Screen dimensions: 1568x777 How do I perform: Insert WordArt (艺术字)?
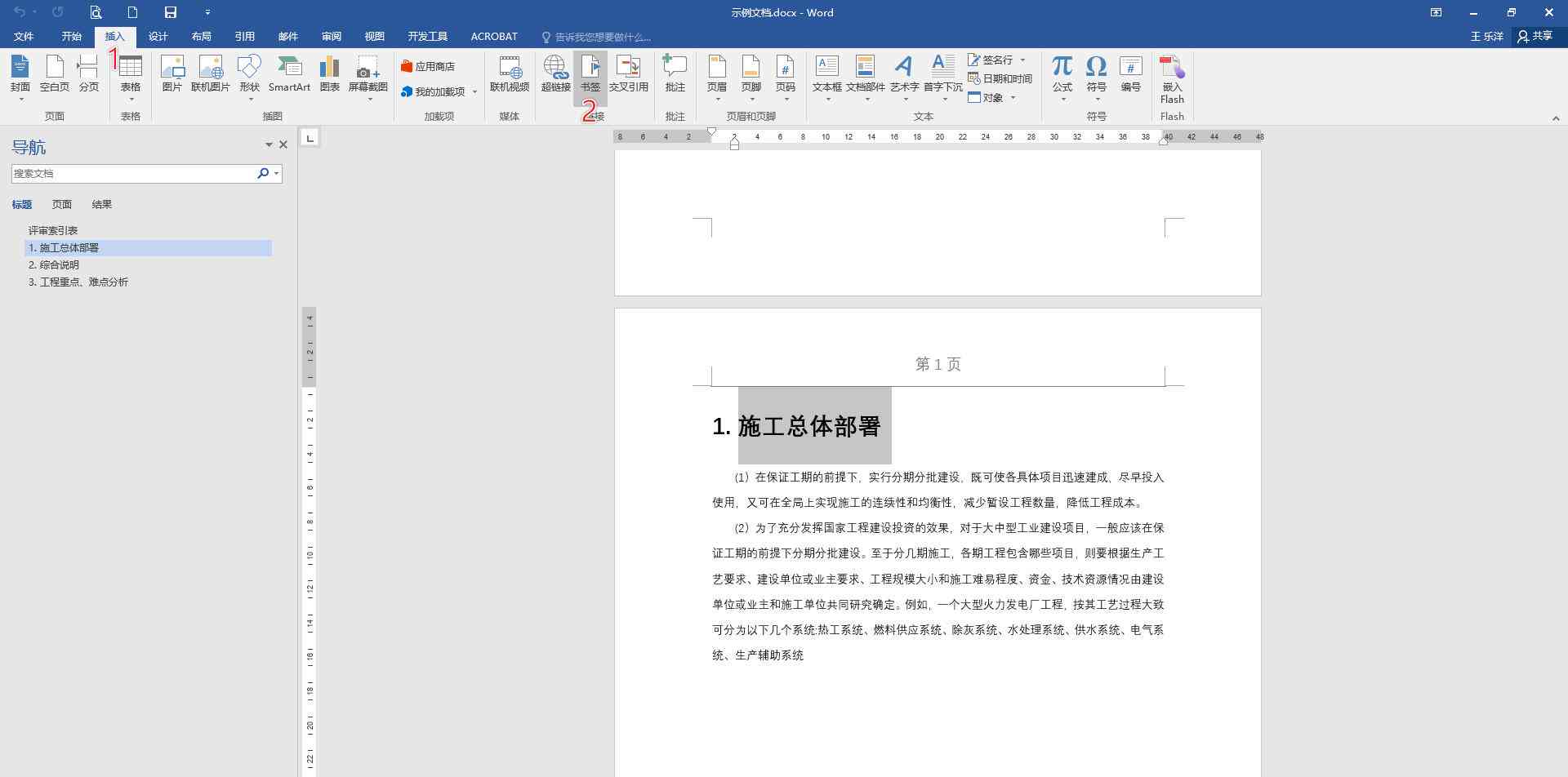(904, 78)
